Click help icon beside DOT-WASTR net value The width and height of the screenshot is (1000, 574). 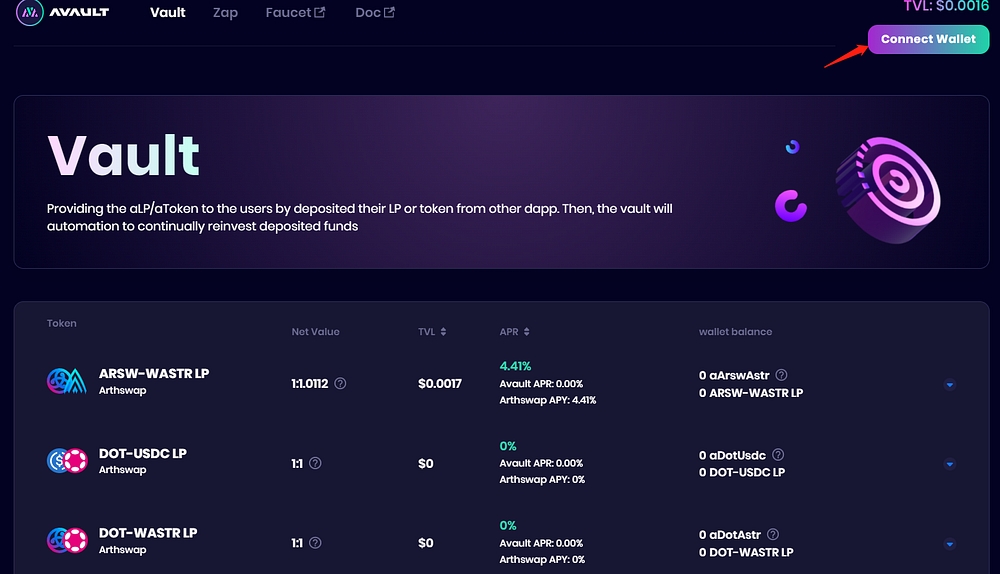[315, 543]
